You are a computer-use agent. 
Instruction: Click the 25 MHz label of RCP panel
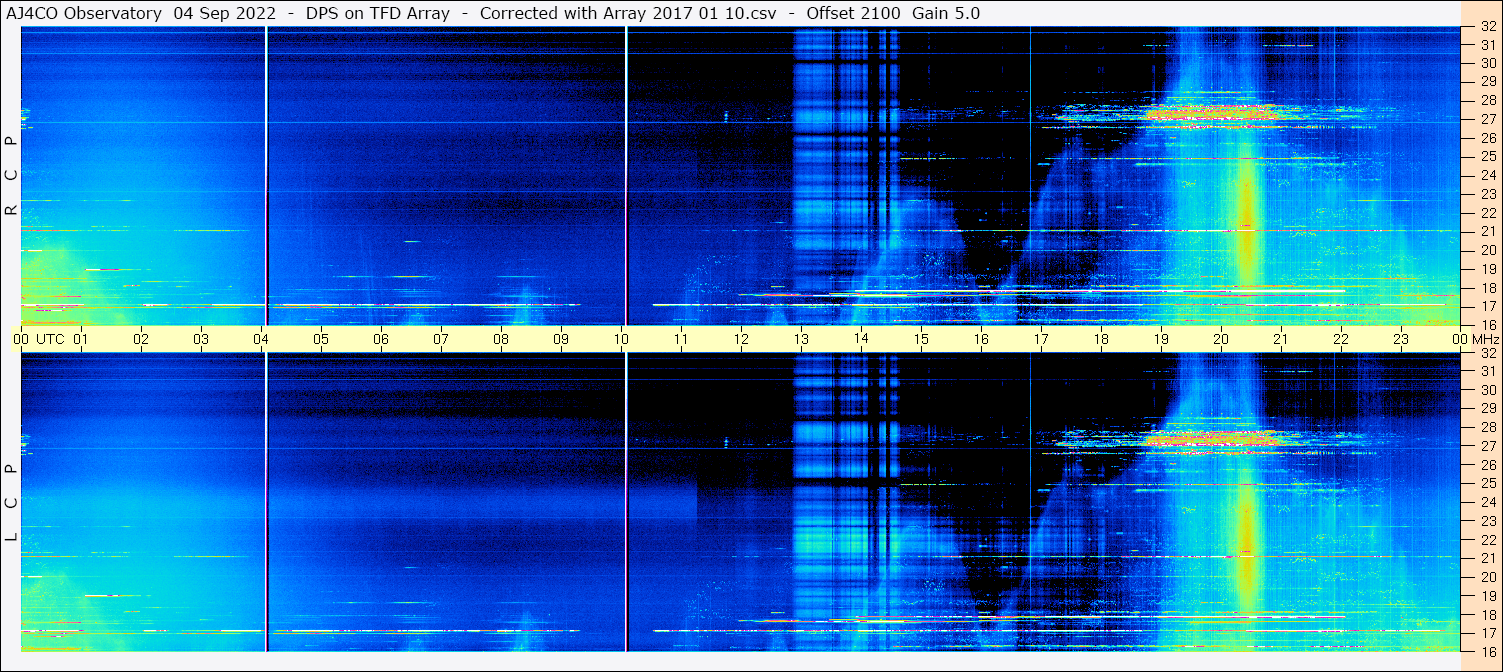coord(1487,157)
